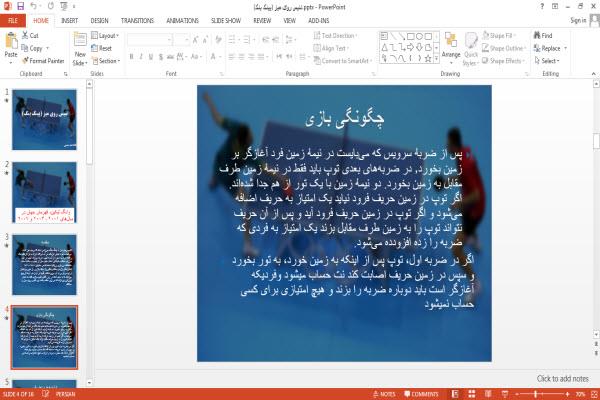The height and width of the screenshot is (400, 600).
Task: Open the Select dropdown in Editing group
Action: 547,61
